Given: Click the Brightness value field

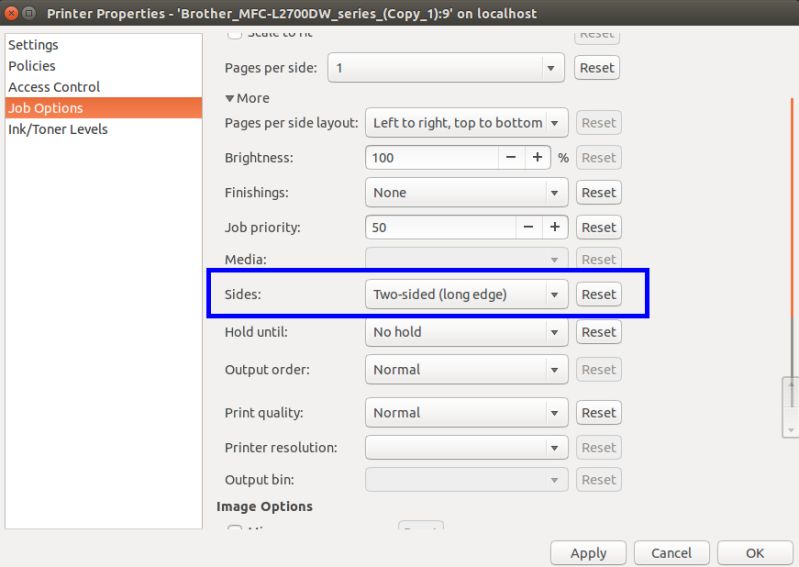Looking at the screenshot, I should [432, 158].
